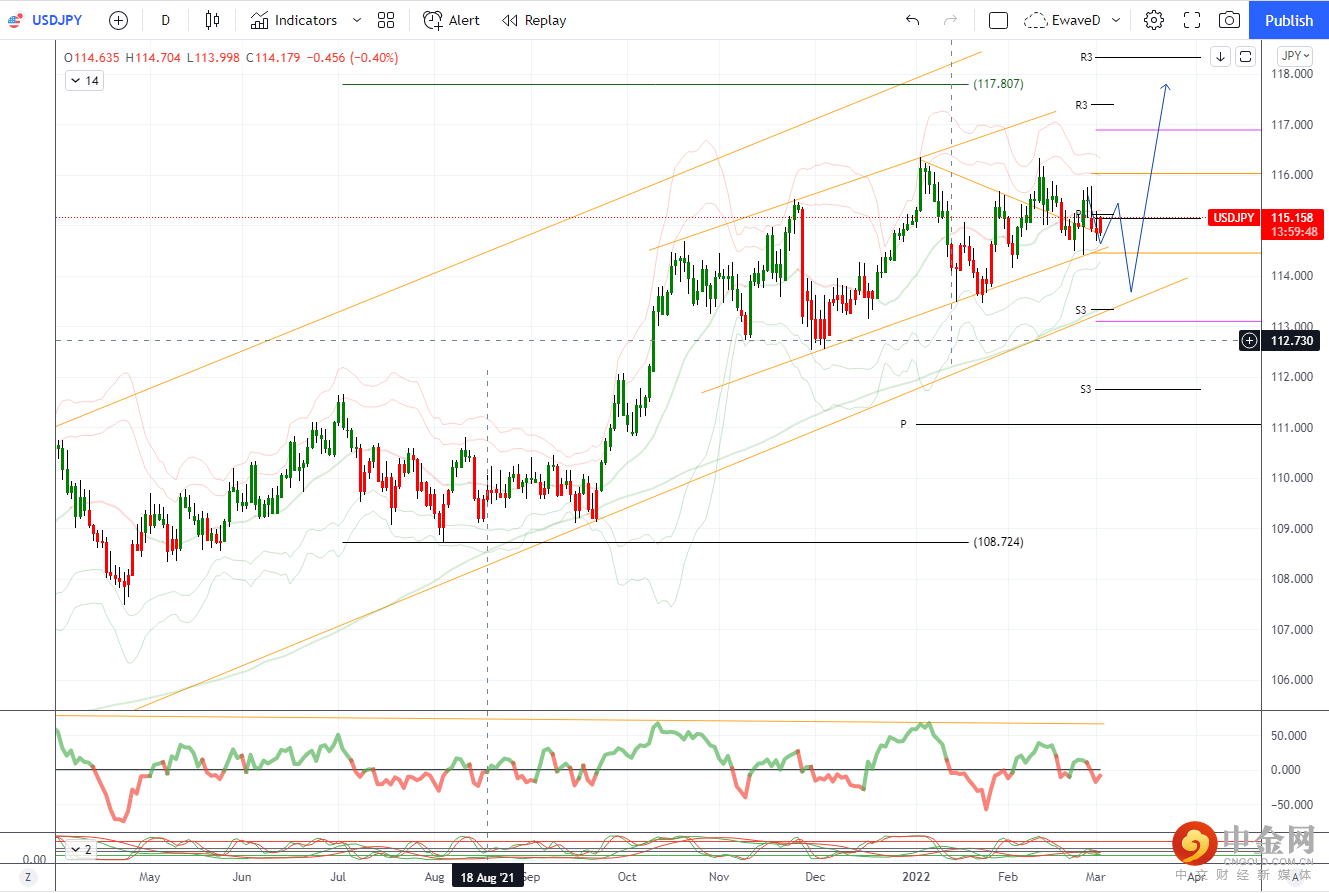Create a new Alert

point(451,20)
